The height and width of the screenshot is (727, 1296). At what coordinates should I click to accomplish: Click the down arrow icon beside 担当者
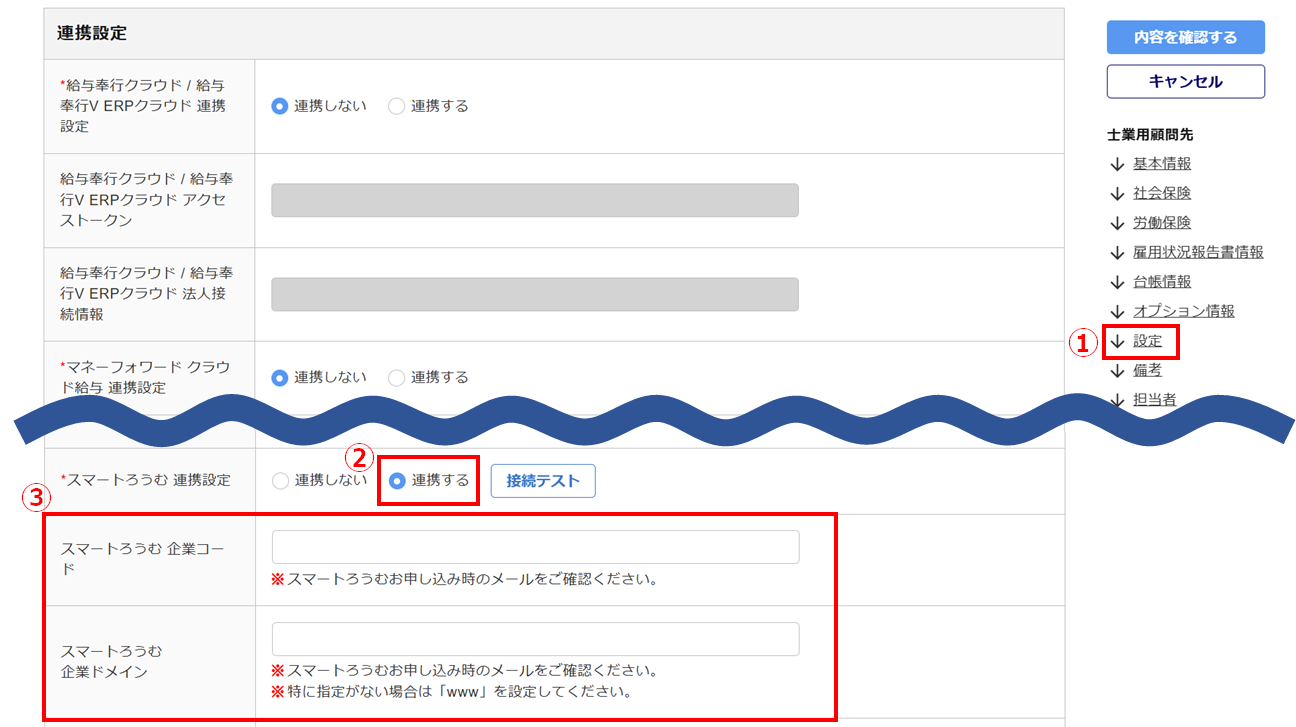point(1117,400)
